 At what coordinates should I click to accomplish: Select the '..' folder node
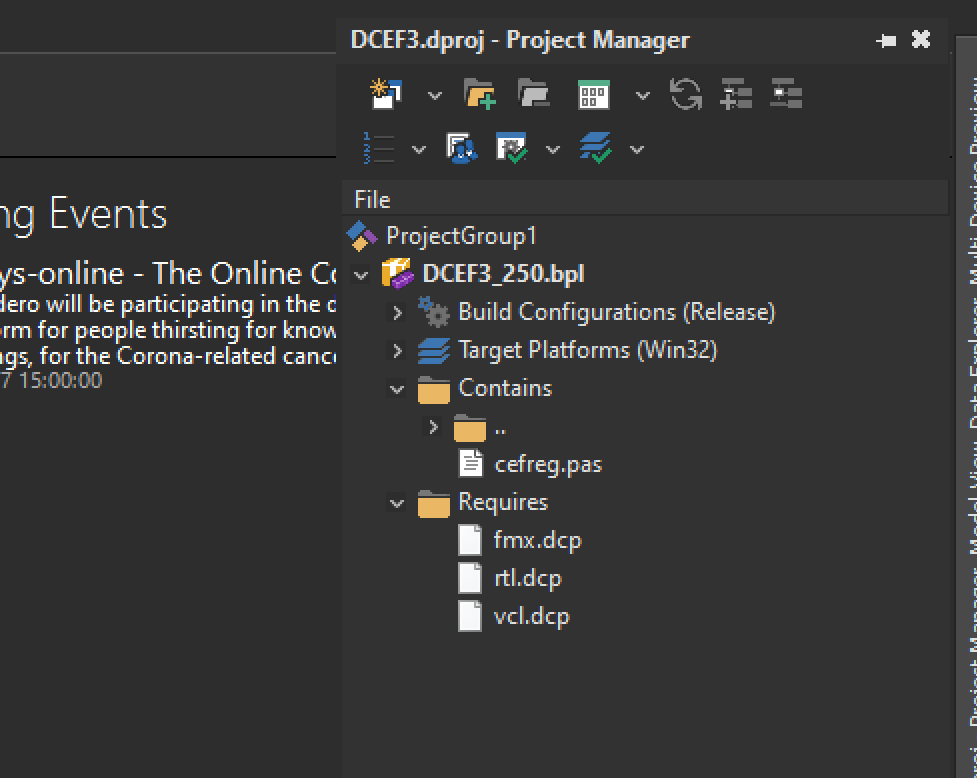pos(500,429)
